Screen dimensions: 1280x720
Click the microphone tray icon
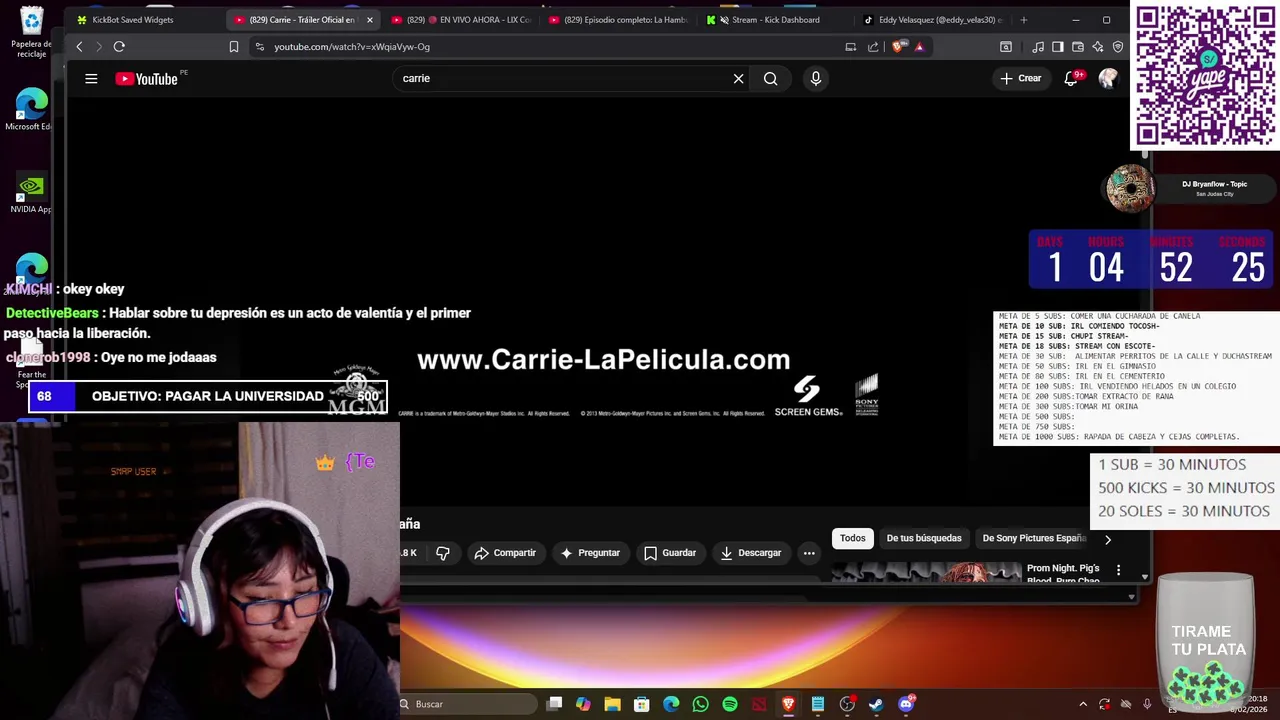pyautogui.click(x=1147, y=704)
